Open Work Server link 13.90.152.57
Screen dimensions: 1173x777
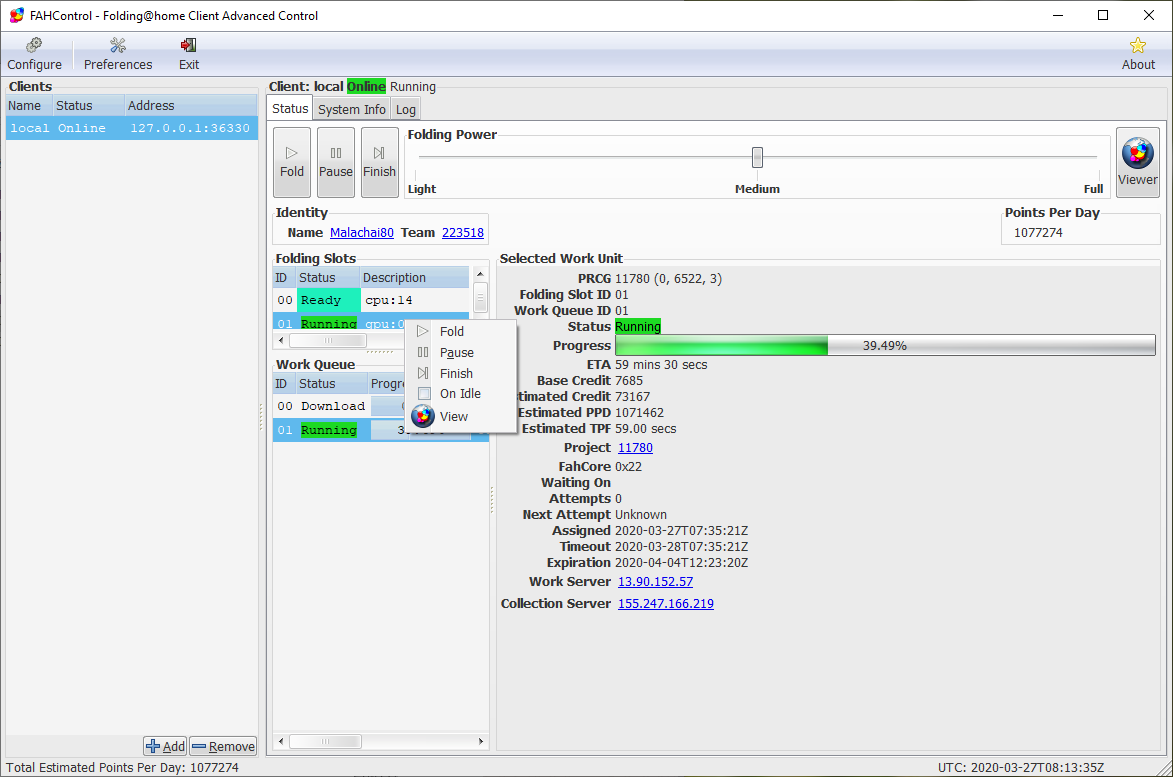(655, 582)
